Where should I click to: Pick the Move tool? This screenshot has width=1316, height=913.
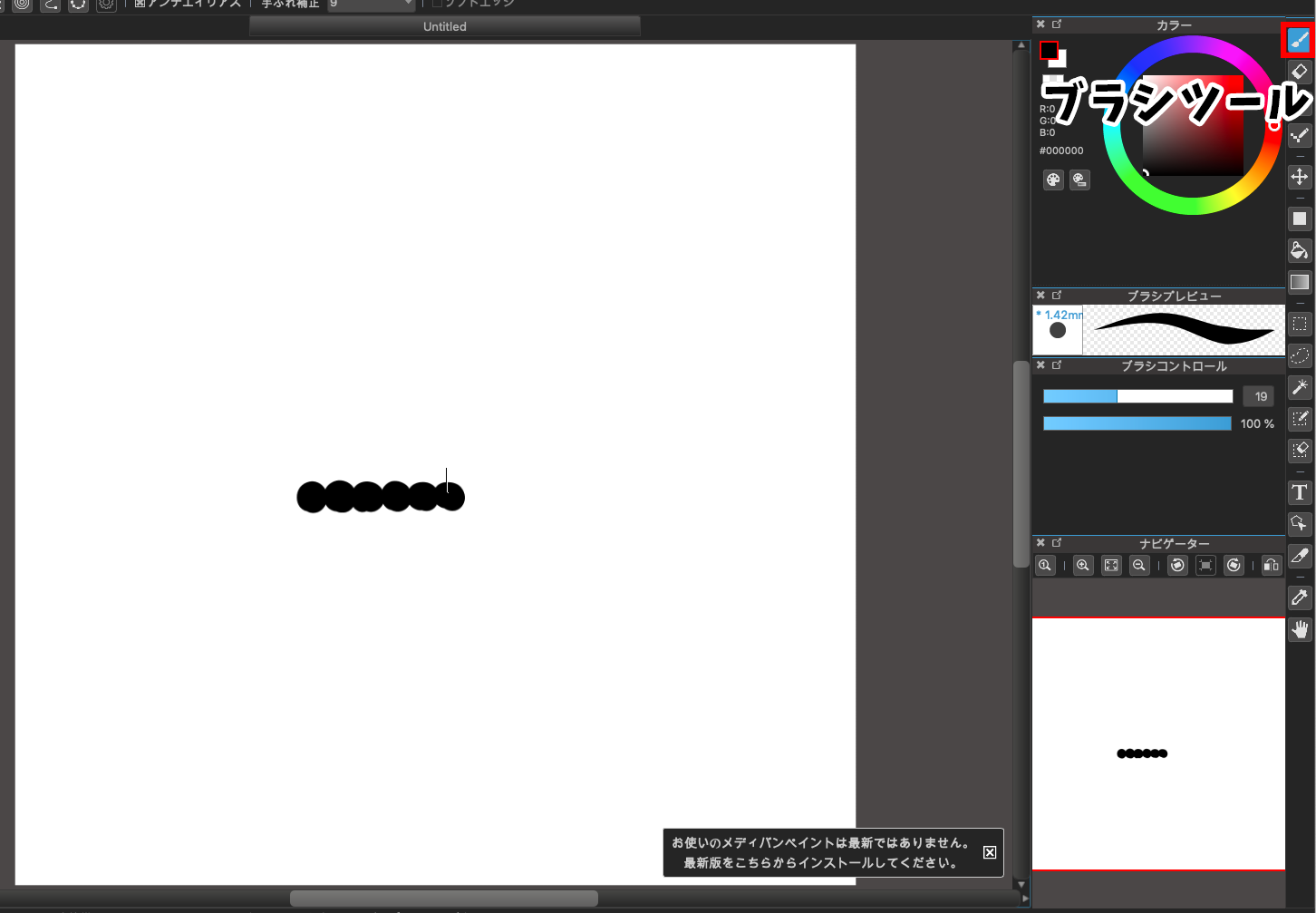1299,177
